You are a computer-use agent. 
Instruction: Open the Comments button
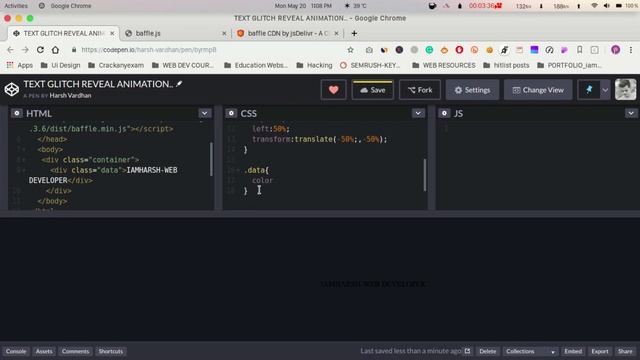76,351
